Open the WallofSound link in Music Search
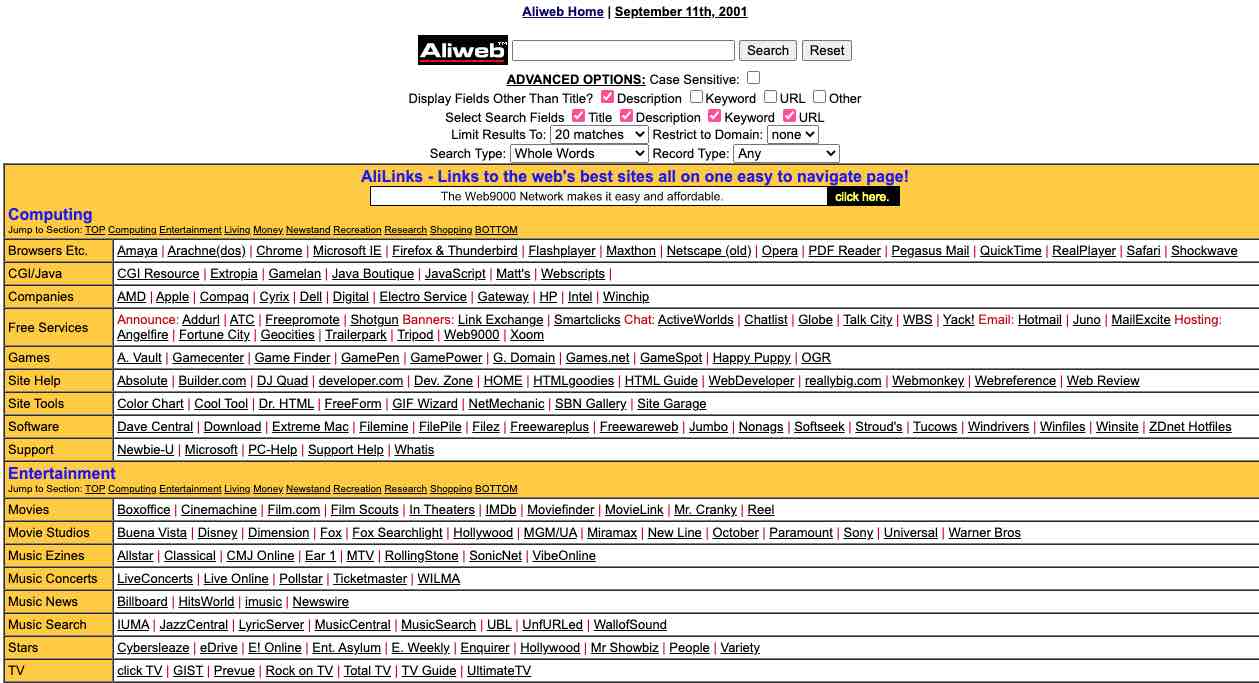The image size is (1259, 683). (x=630, y=625)
